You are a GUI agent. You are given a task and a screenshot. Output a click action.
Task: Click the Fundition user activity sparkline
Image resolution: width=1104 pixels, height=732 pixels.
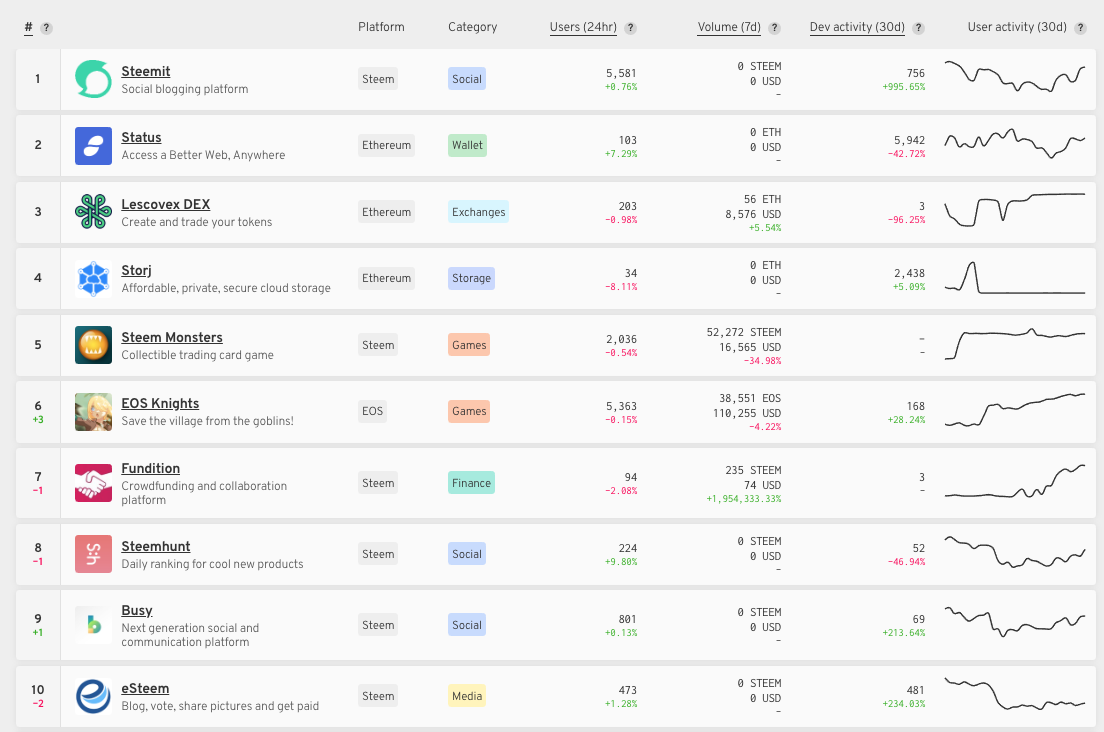point(1015,481)
